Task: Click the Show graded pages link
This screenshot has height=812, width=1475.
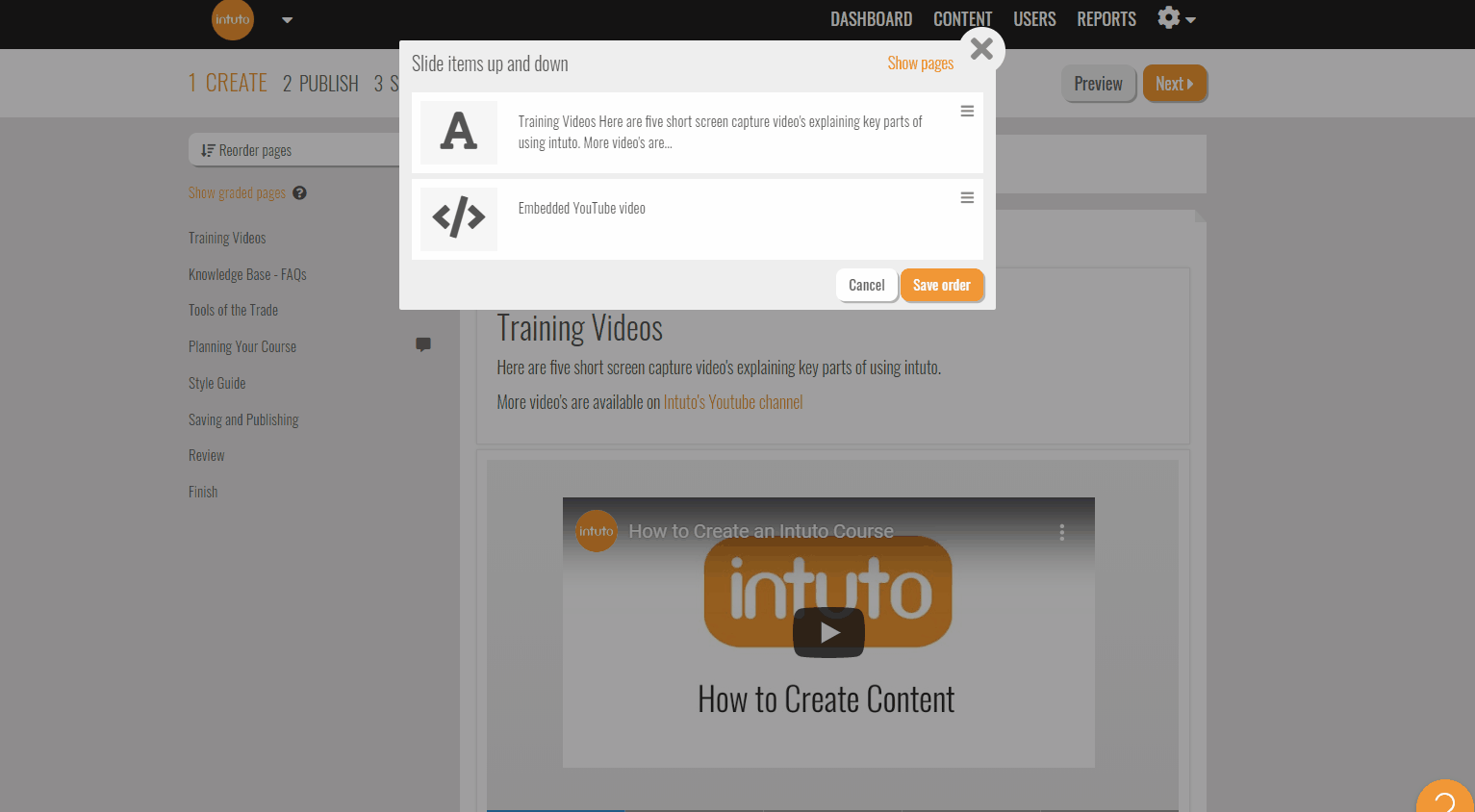Action: (237, 192)
